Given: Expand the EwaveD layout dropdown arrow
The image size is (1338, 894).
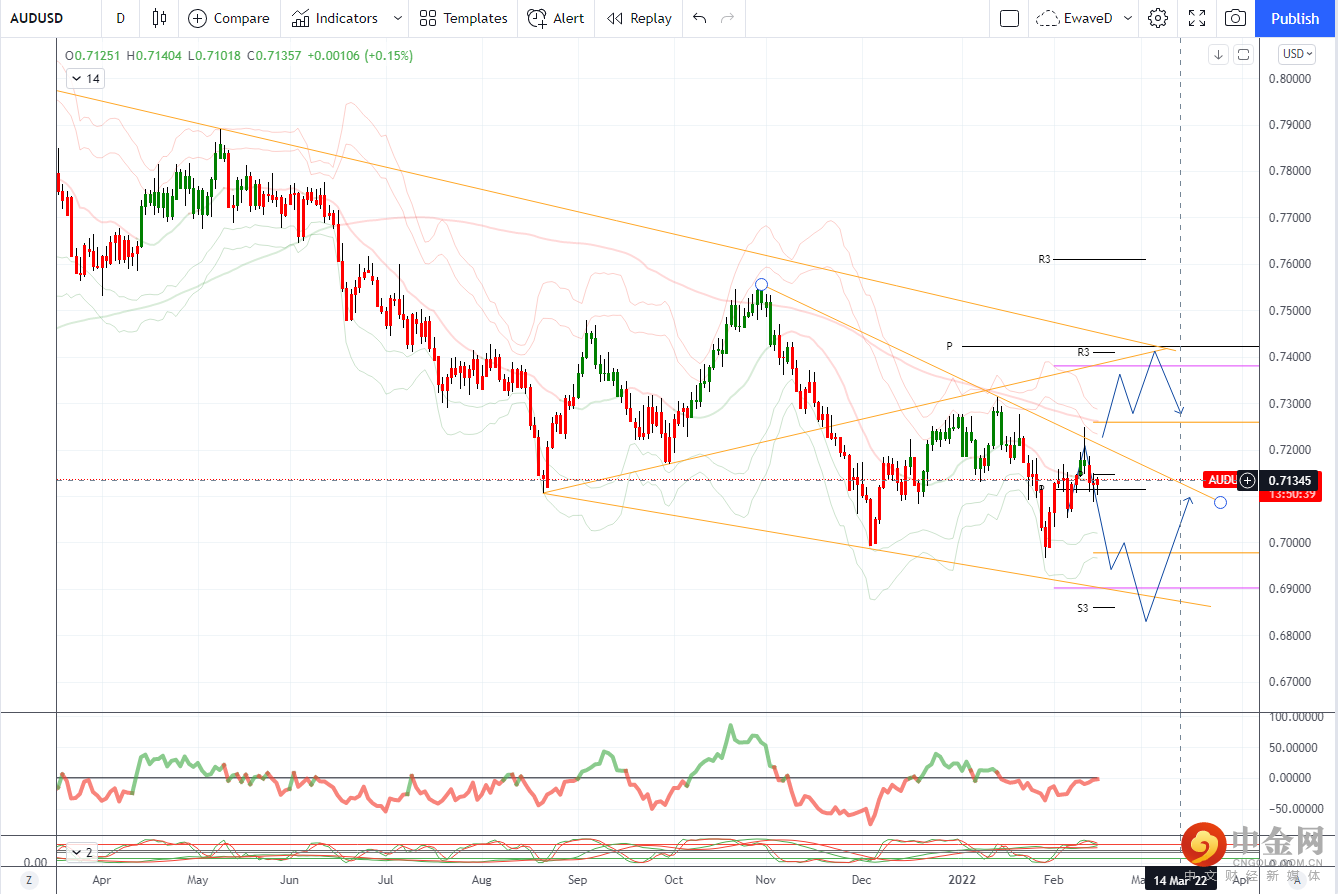Looking at the screenshot, I should point(1129,18).
